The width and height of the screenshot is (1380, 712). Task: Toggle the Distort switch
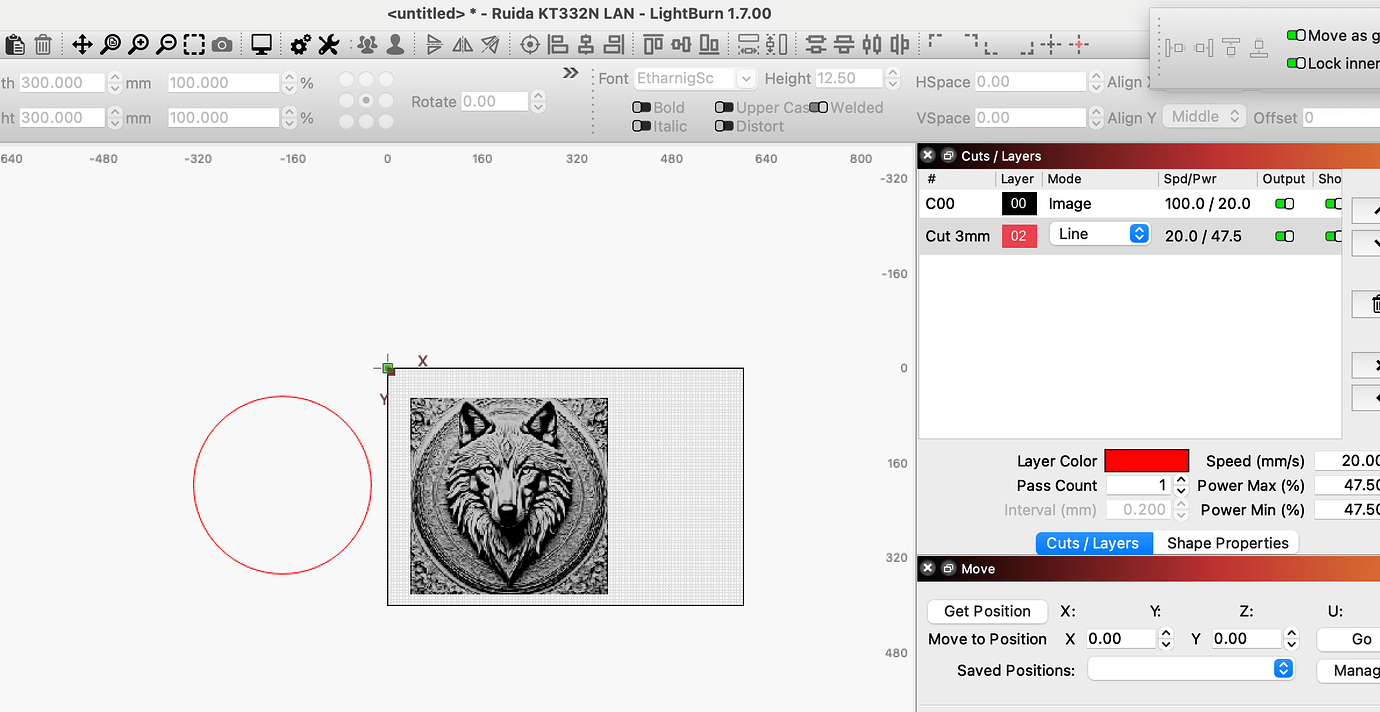(724, 126)
